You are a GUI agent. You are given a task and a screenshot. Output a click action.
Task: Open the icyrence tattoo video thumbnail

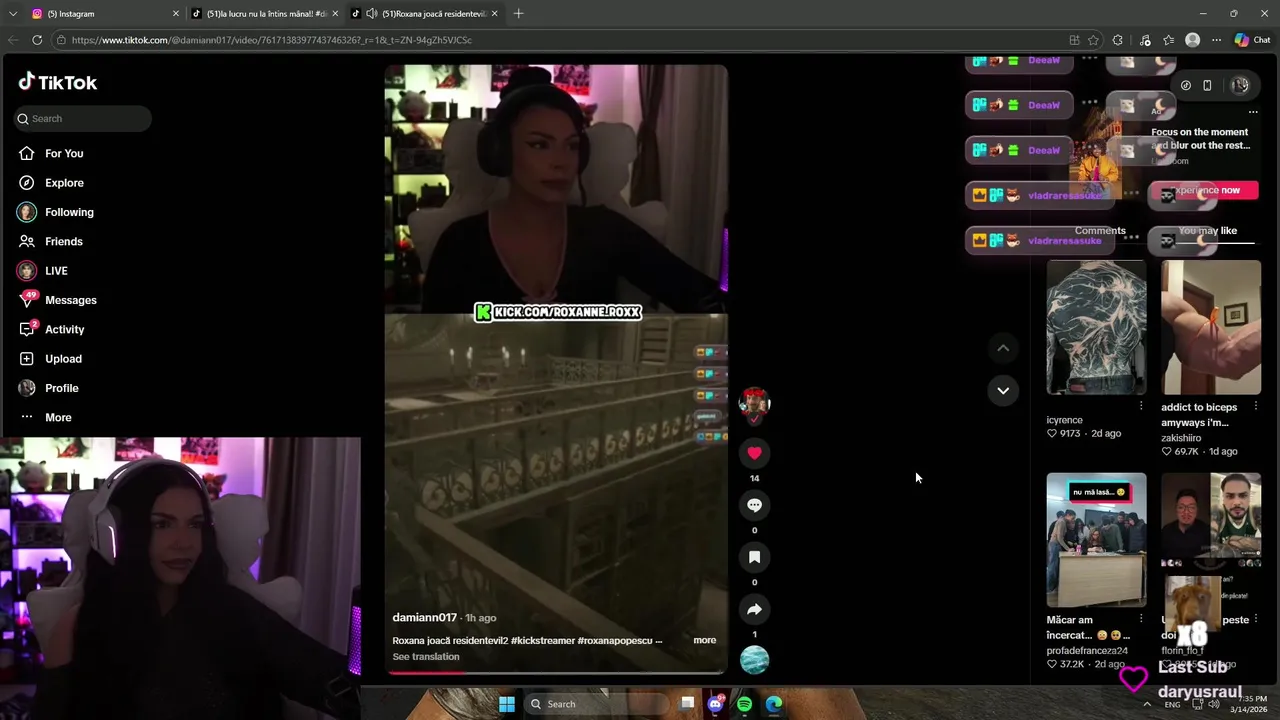tap(1096, 328)
